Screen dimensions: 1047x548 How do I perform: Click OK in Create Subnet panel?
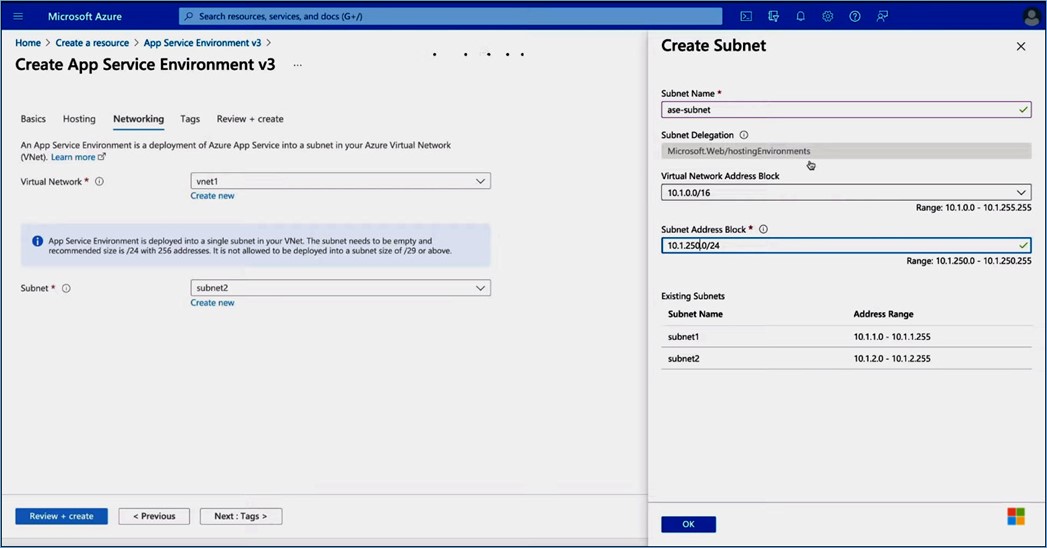pos(688,524)
